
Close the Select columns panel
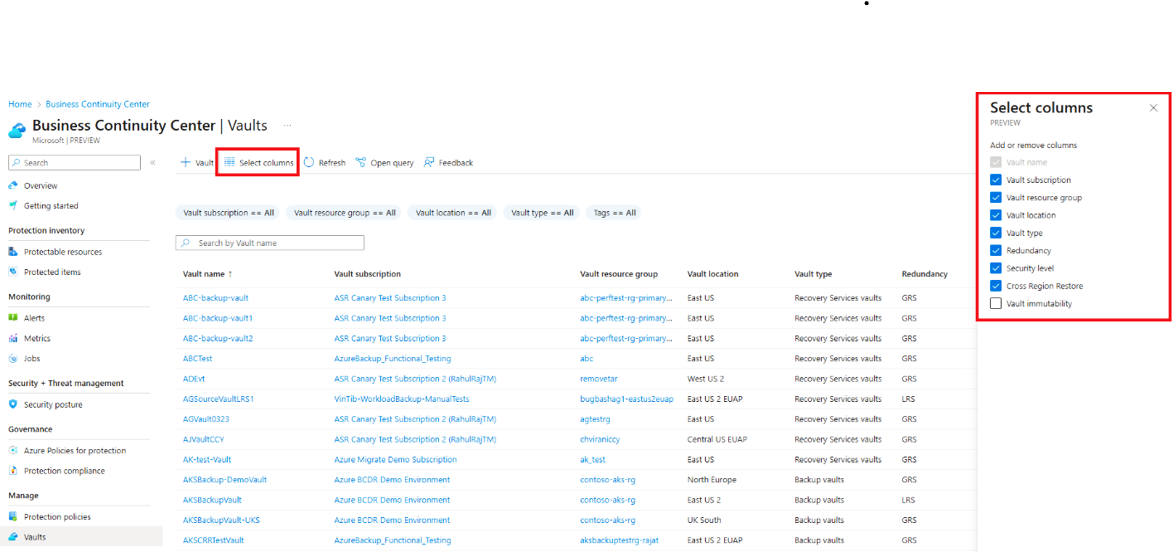tap(1153, 108)
